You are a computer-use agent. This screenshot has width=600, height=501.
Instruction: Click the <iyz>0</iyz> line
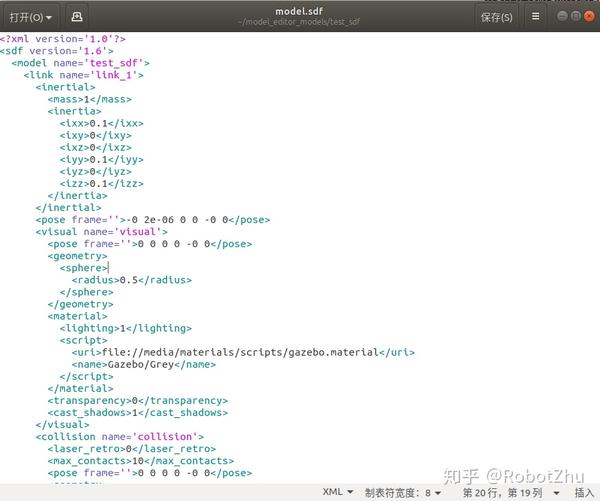tap(96, 171)
